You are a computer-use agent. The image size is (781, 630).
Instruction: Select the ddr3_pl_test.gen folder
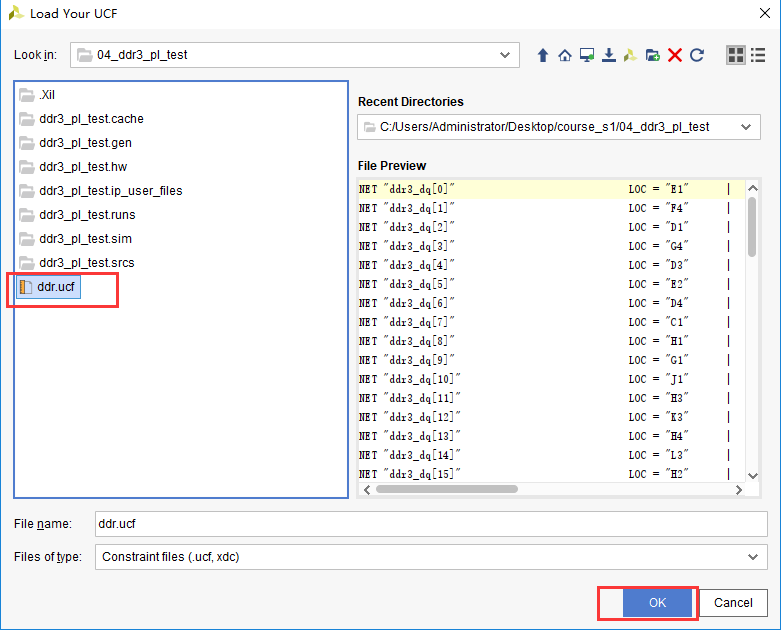[75, 142]
